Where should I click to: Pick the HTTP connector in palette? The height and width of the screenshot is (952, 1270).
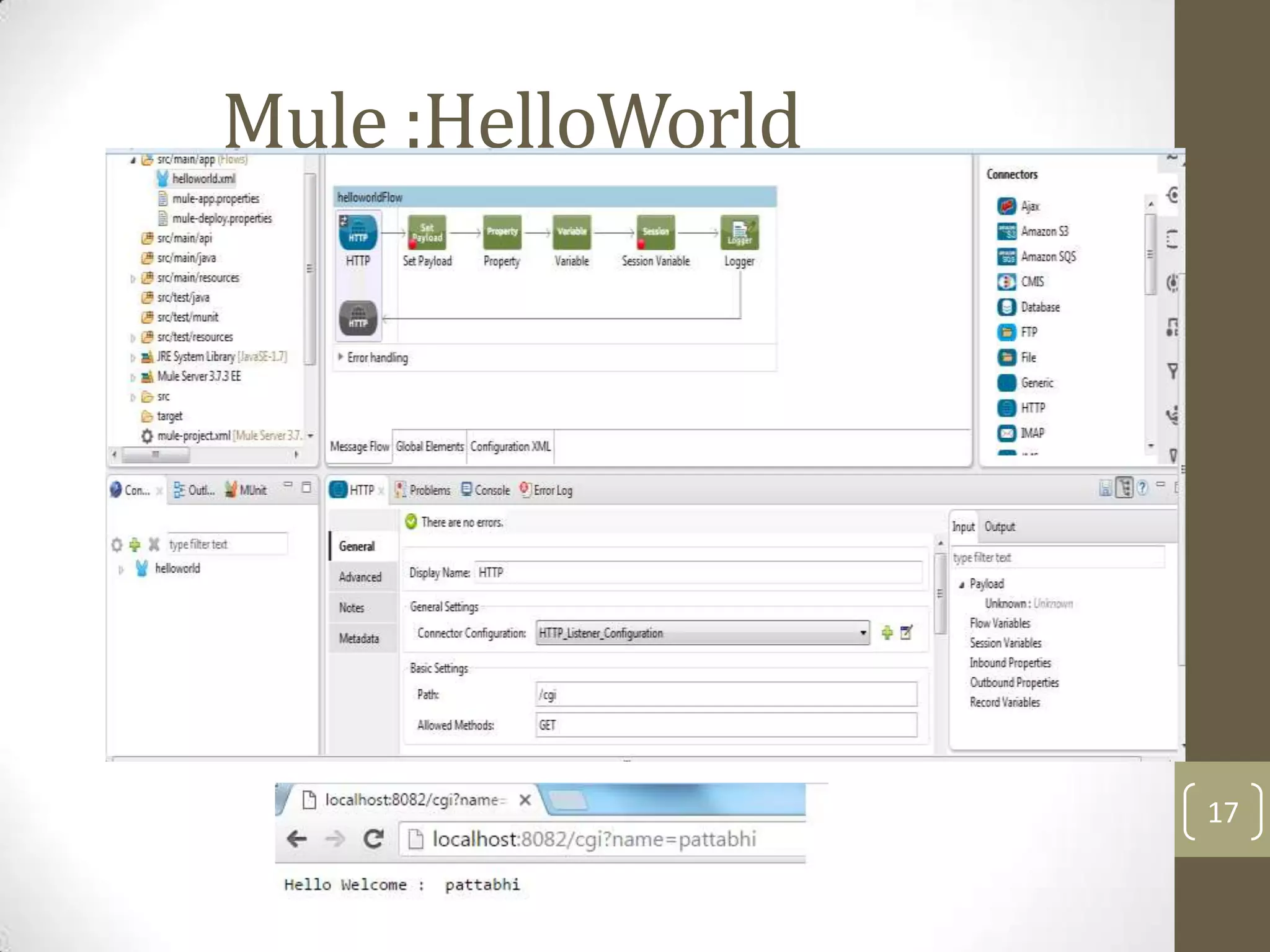pos(1021,408)
